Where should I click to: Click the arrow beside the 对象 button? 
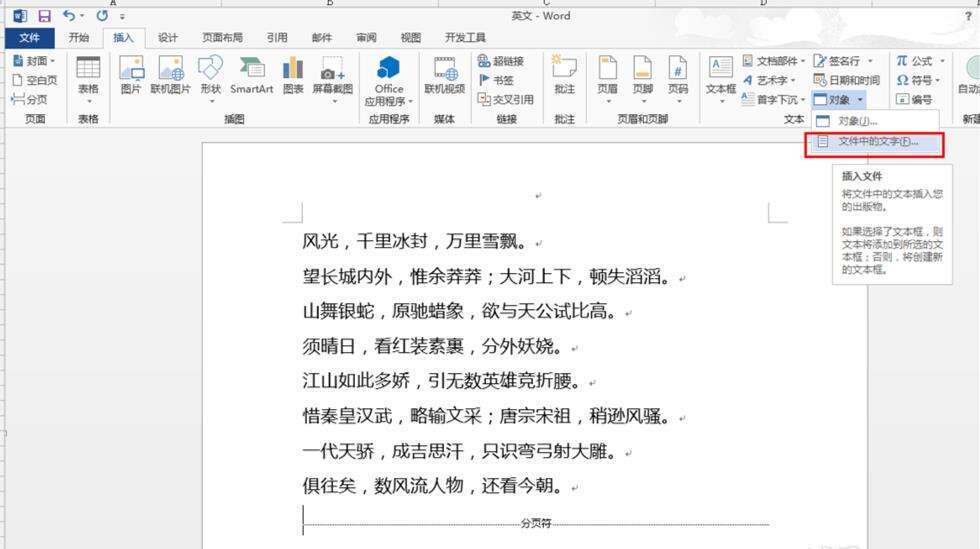[861, 99]
